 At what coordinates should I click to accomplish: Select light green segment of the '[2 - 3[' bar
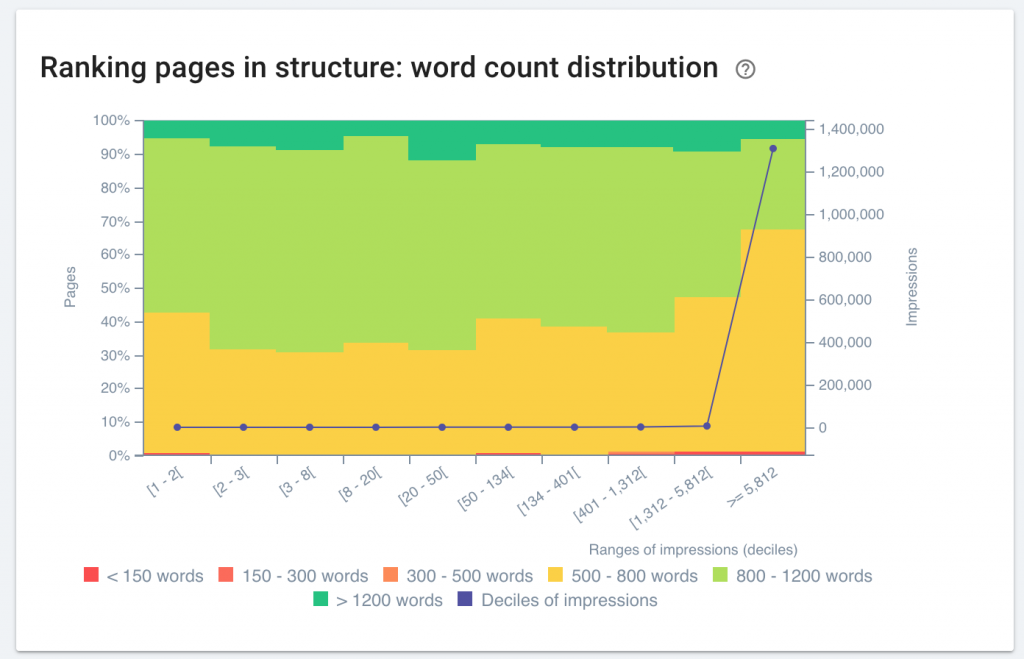(x=243, y=248)
